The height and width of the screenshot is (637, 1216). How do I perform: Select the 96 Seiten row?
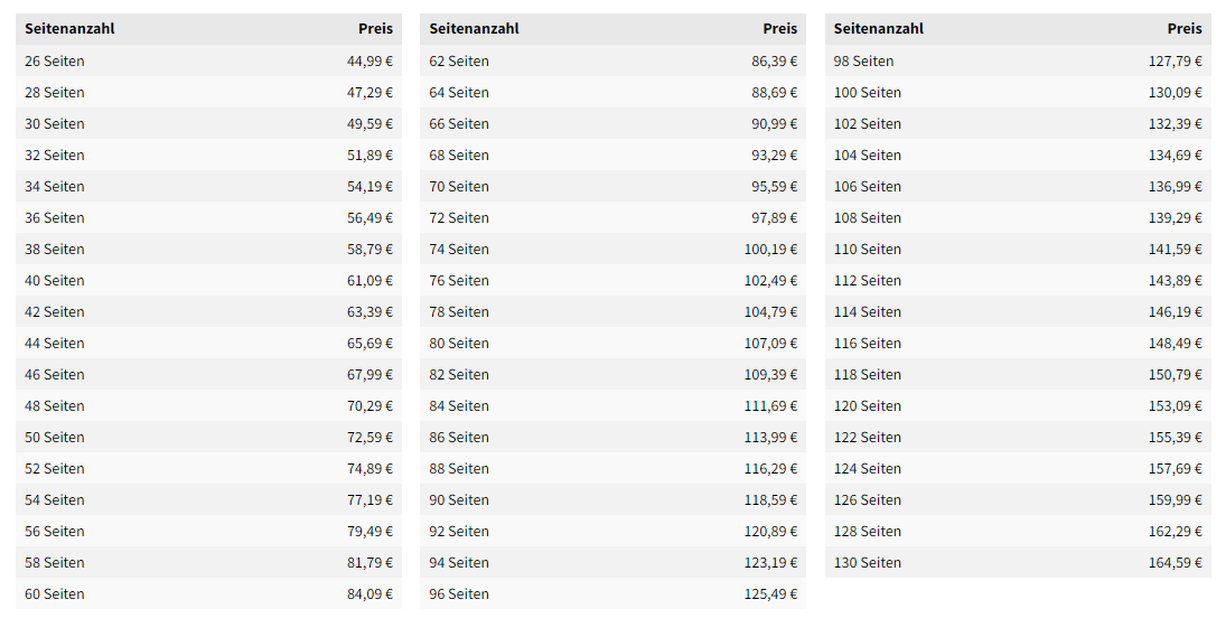point(613,594)
